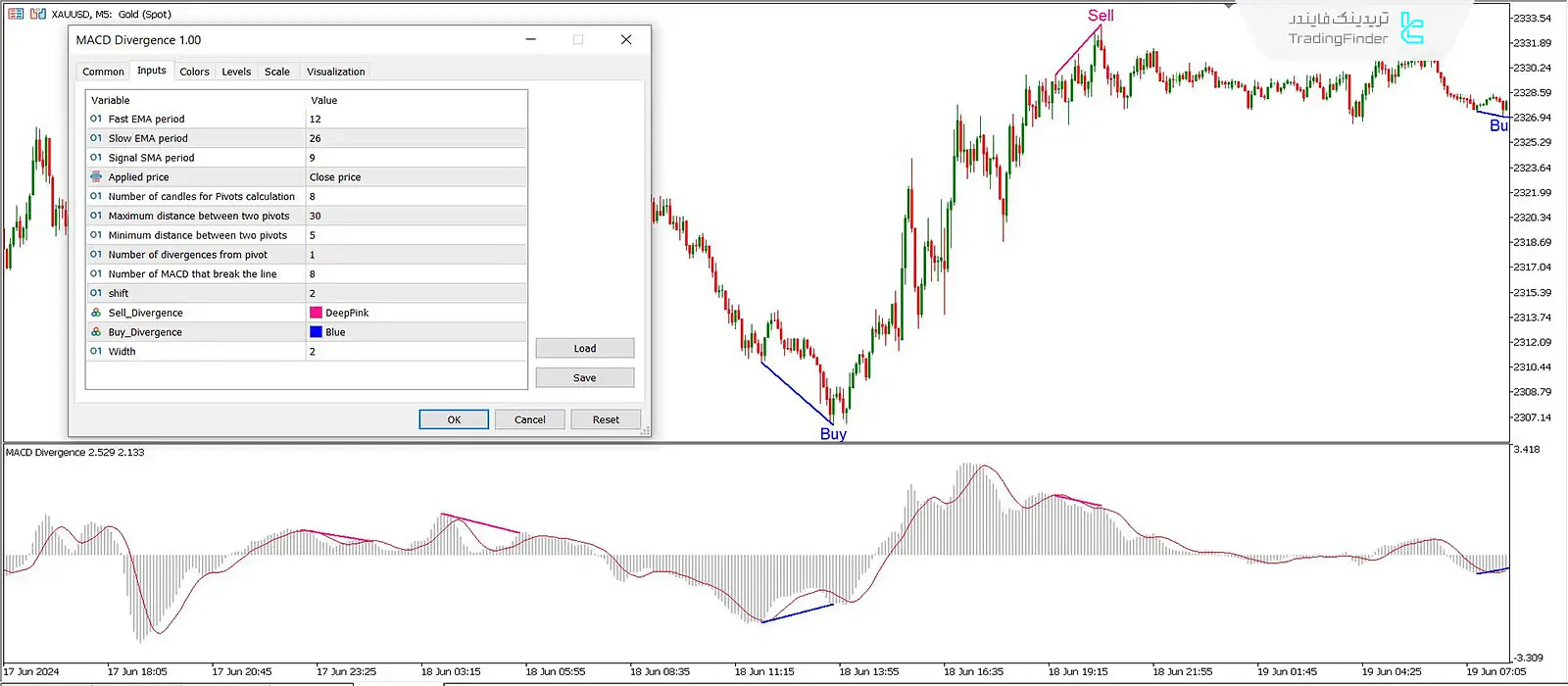Viewport: 1568px width, 686px height.
Task: Load saved input settings
Action: pyautogui.click(x=584, y=349)
